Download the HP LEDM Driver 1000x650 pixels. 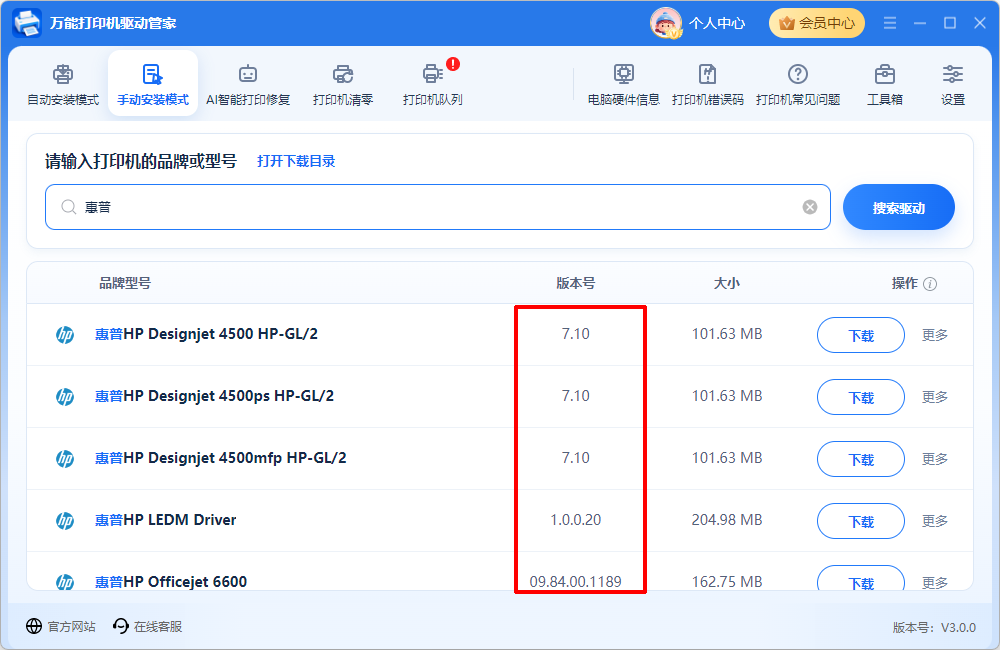[x=861, y=521]
